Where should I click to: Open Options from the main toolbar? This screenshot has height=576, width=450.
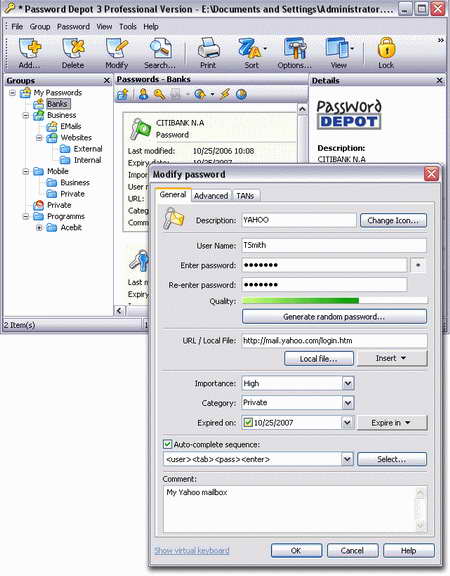point(295,53)
